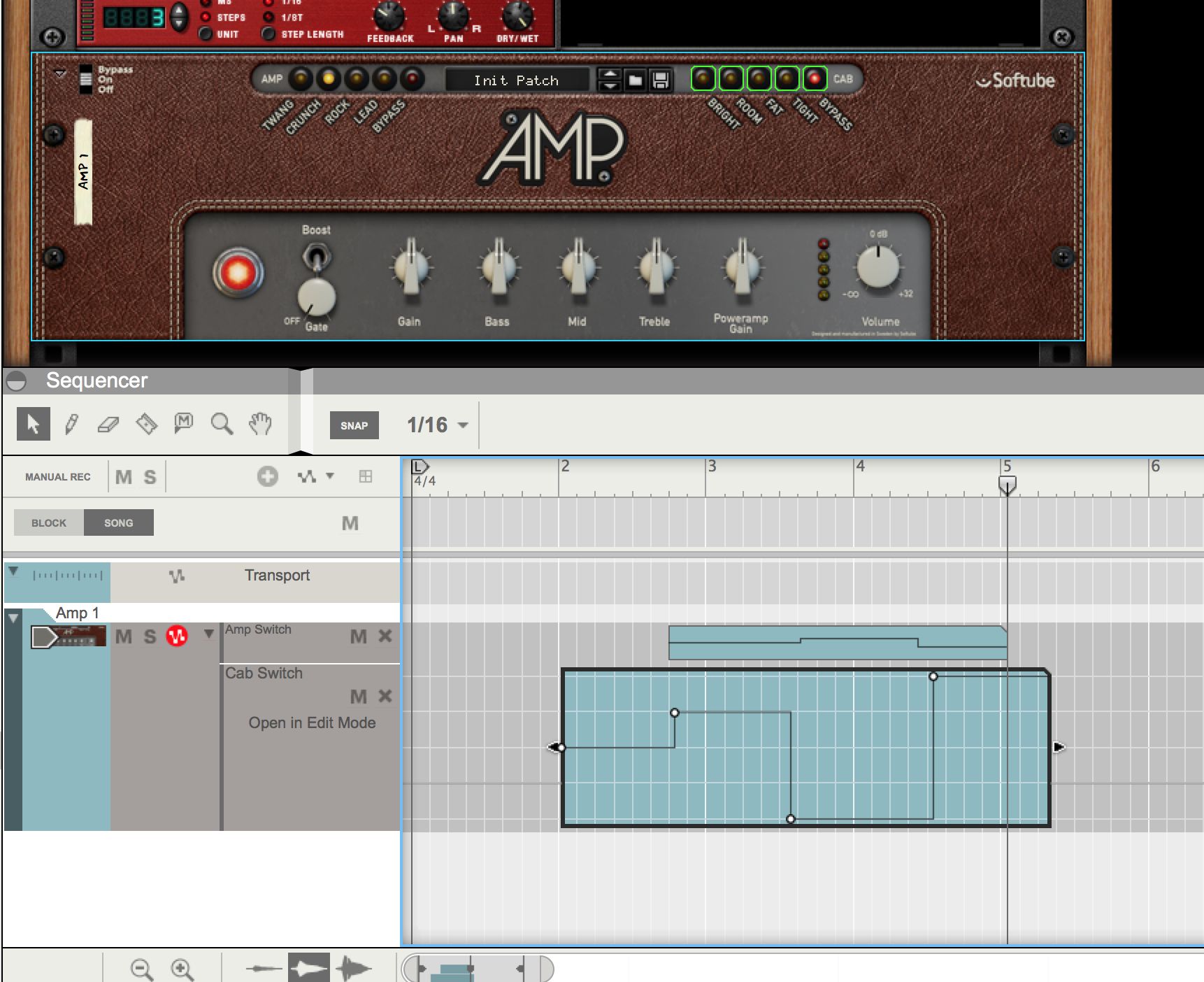Select the Room cabinet button

click(731, 78)
